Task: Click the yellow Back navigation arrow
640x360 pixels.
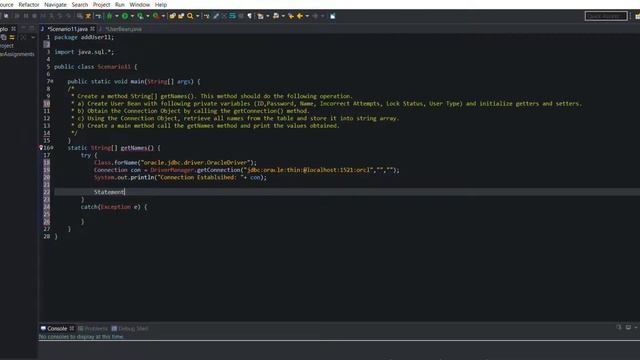Action: (x=300, y=16)
